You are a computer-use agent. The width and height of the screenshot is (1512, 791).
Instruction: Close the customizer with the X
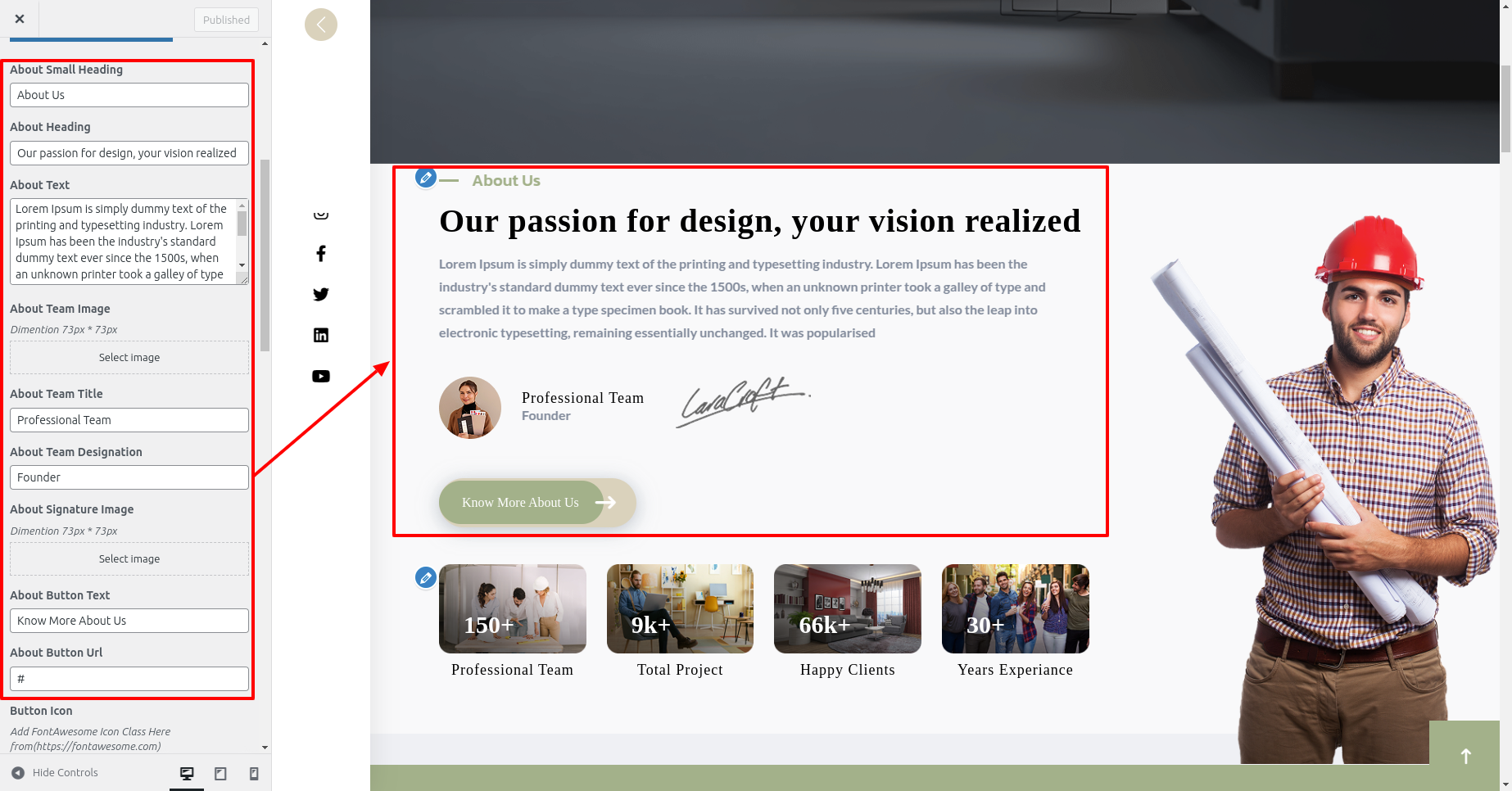tap(20, 19)
